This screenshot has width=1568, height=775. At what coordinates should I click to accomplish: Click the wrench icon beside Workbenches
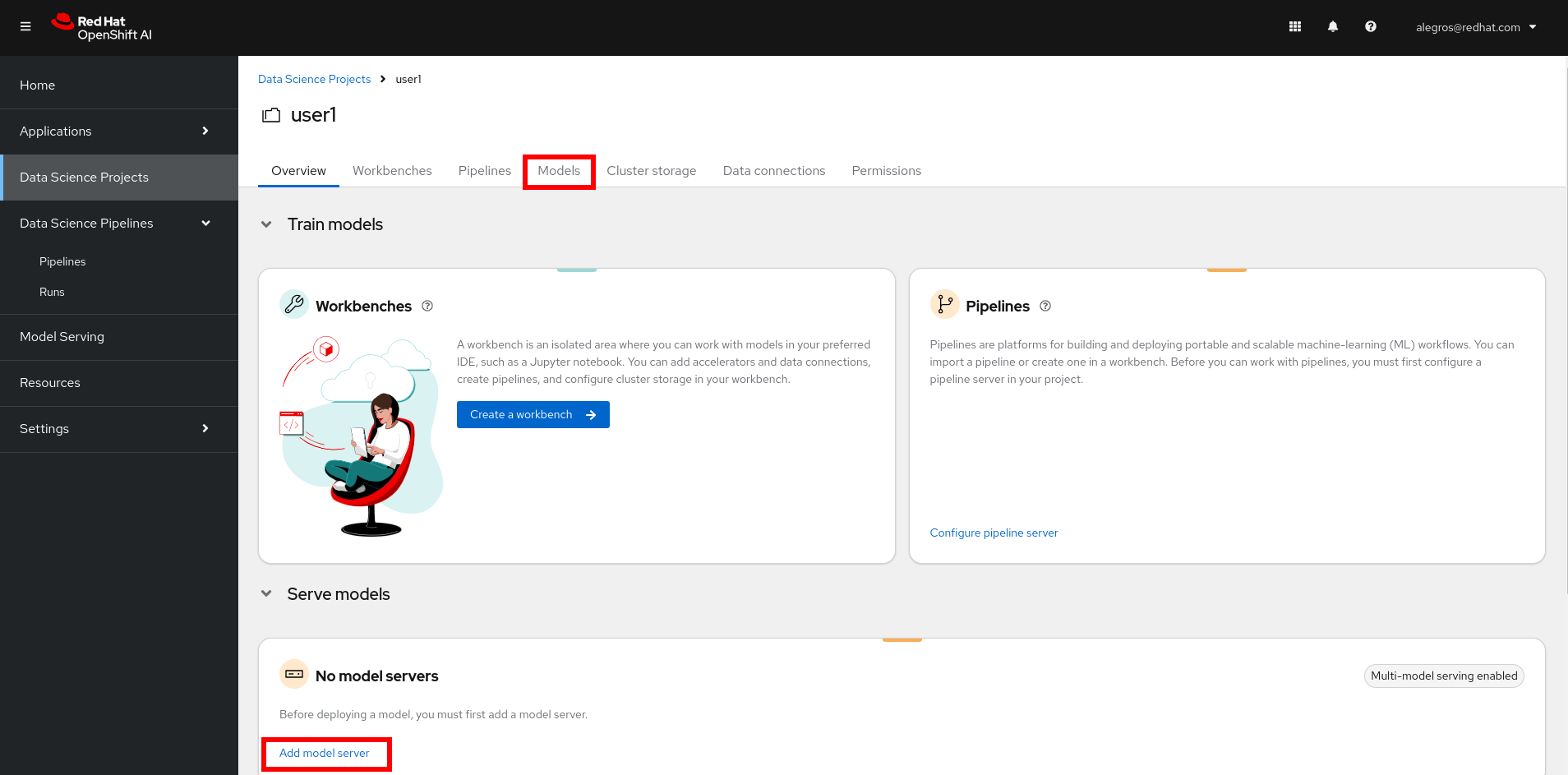293,305
